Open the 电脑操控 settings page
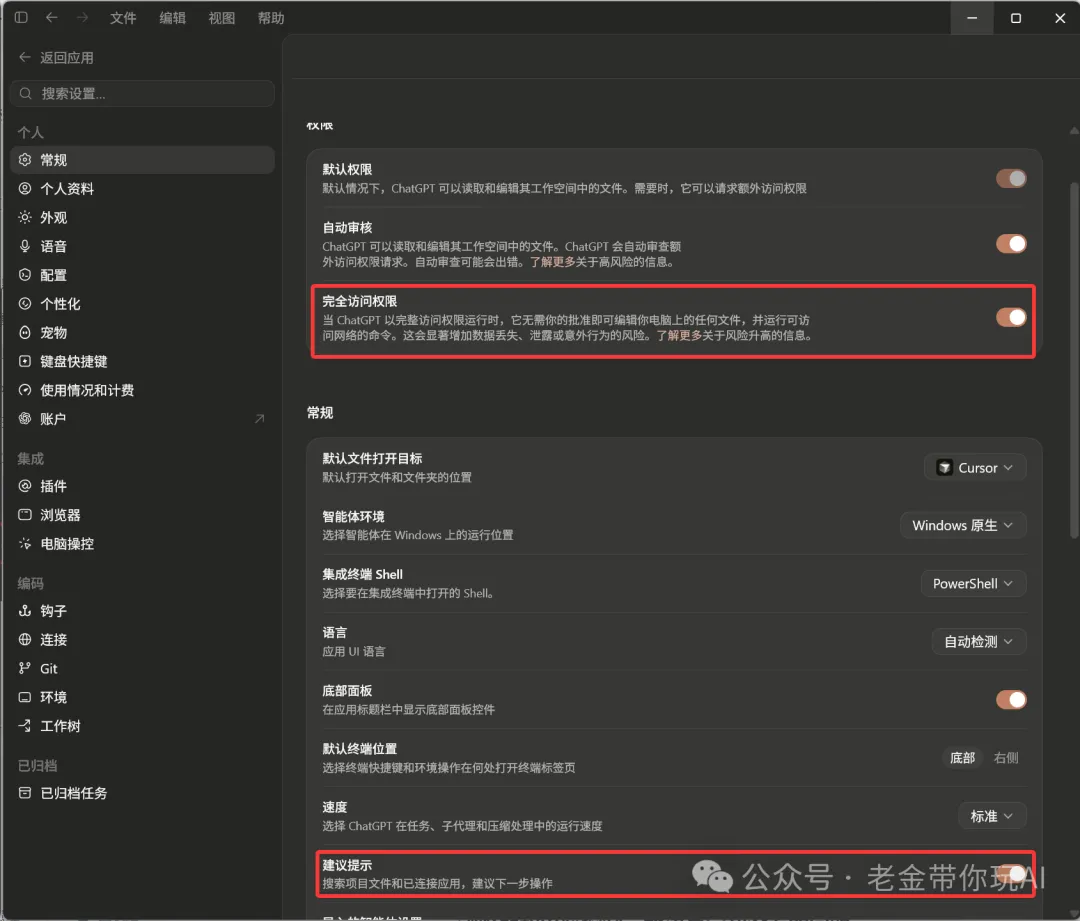 (143, 544)
